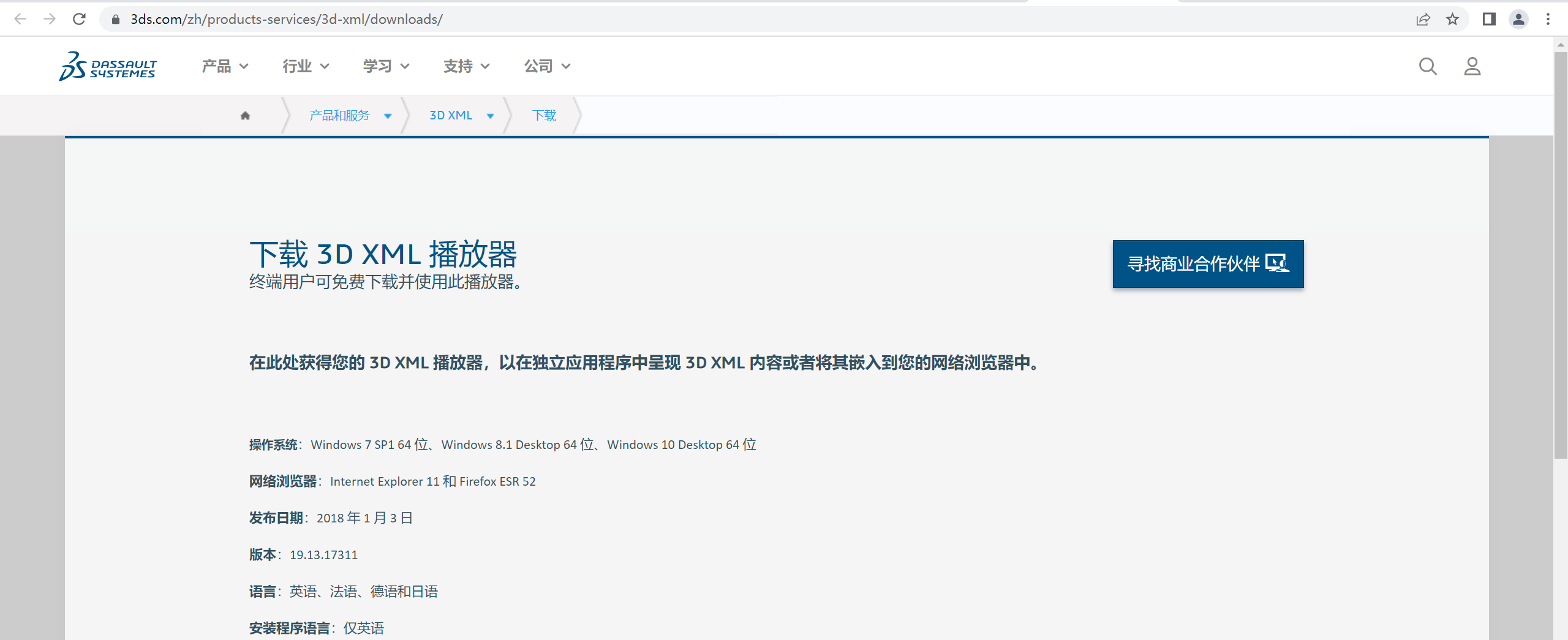Select 下载 in the breadcrumb trail
The width and height of the screenshot is (1568, 640).
543,115
